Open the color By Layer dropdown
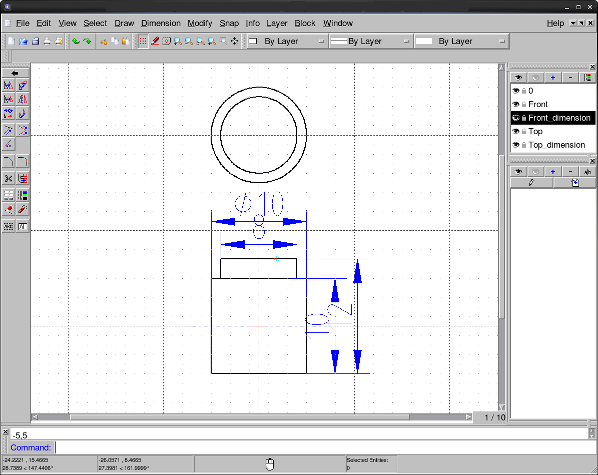Image resolution: width=598 pixels, height=475 pixels. [287, 41]
